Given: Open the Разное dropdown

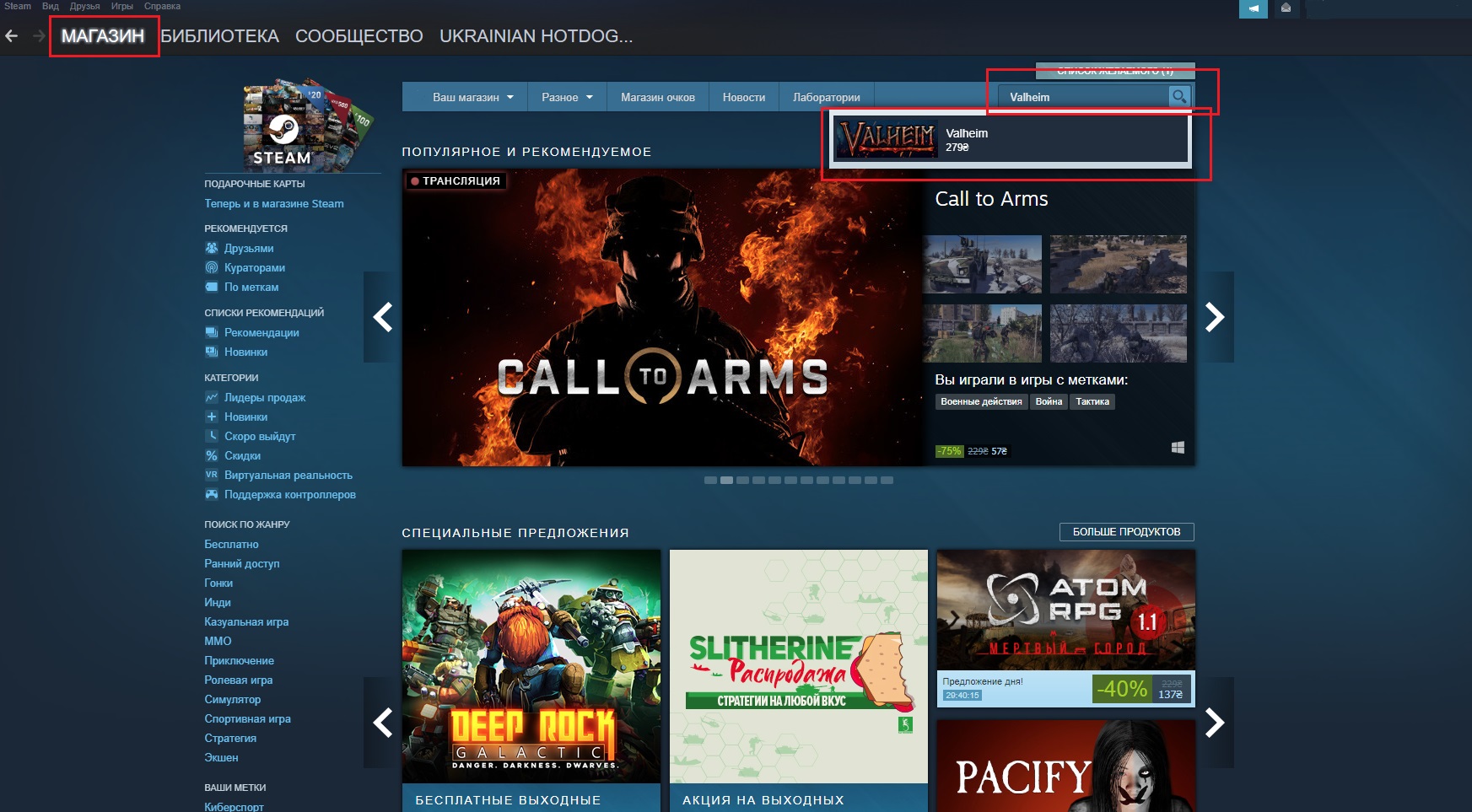Looking at the screenshot, I should pyautogui.click(x=567, y=97).
